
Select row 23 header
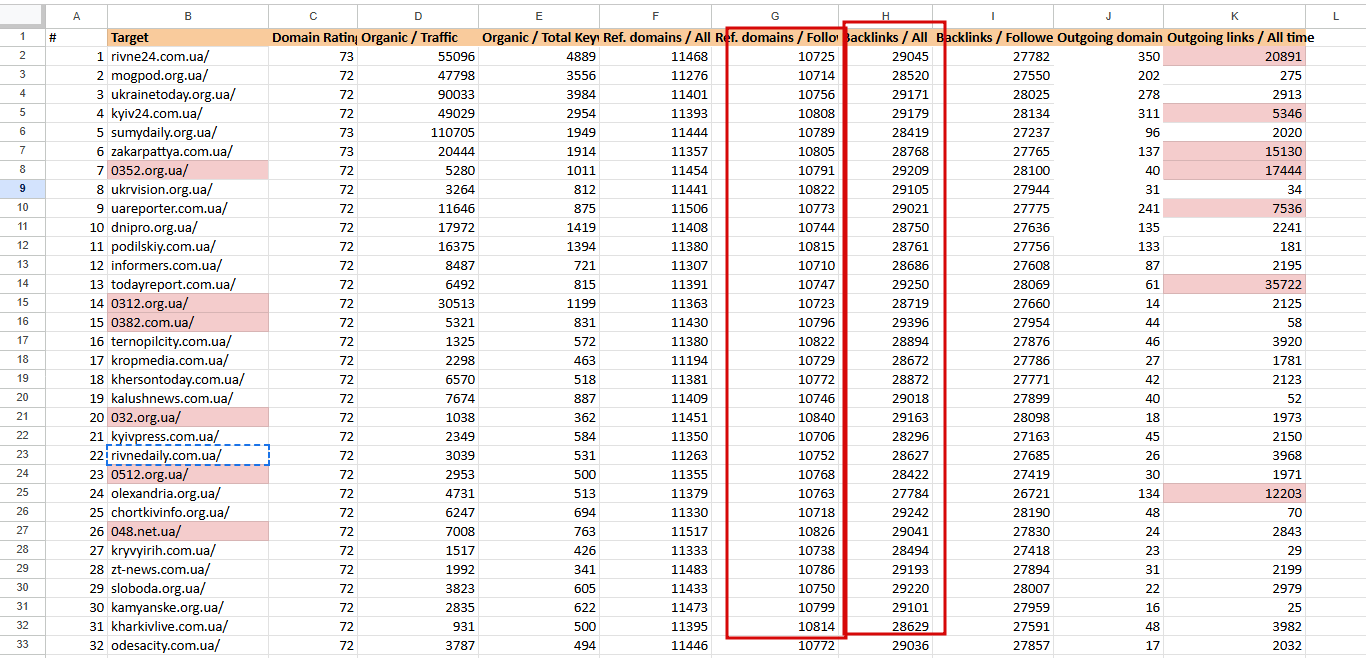22,455
